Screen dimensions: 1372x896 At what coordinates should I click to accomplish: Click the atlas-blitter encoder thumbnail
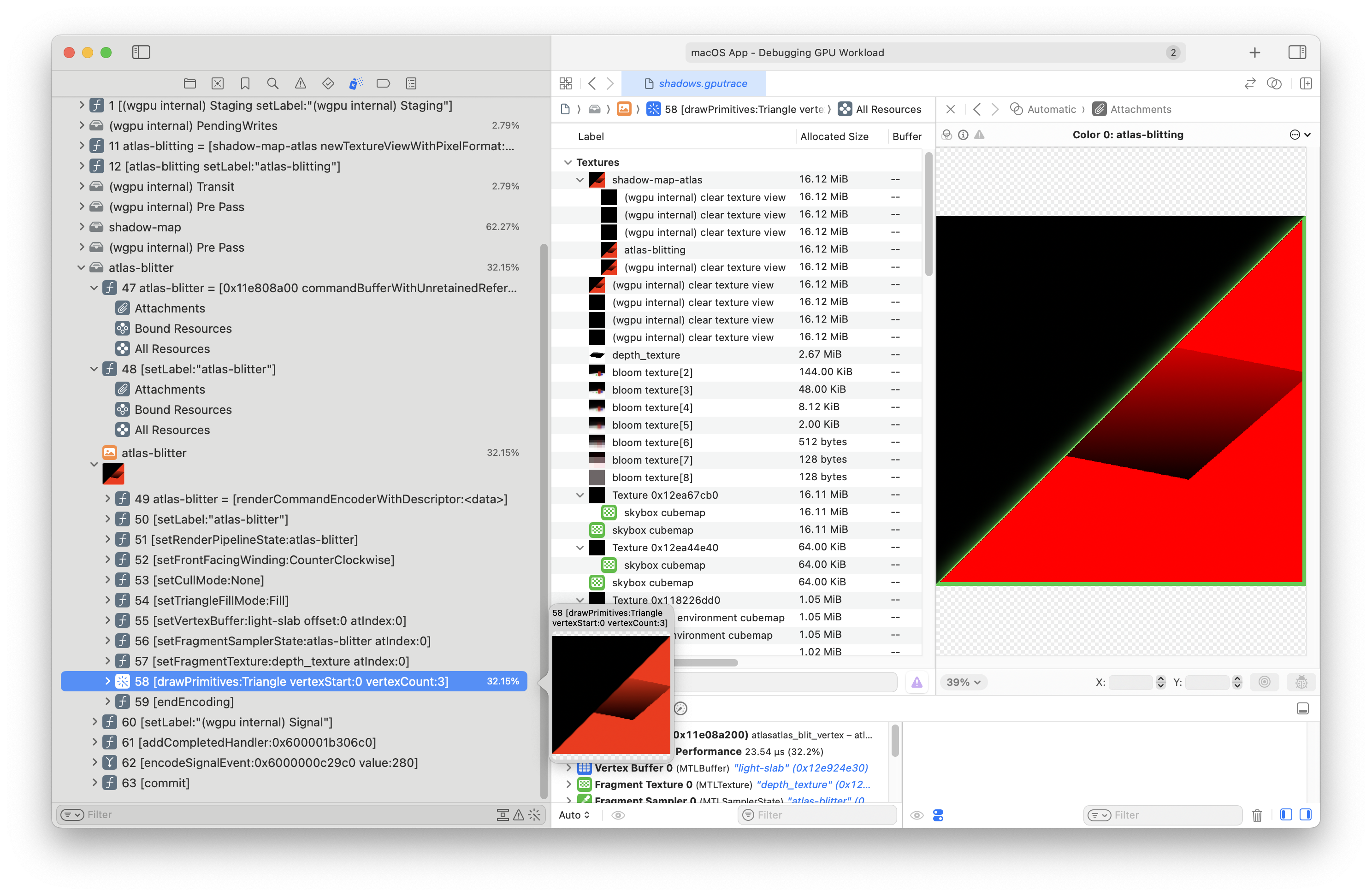[x=113, y=474]
